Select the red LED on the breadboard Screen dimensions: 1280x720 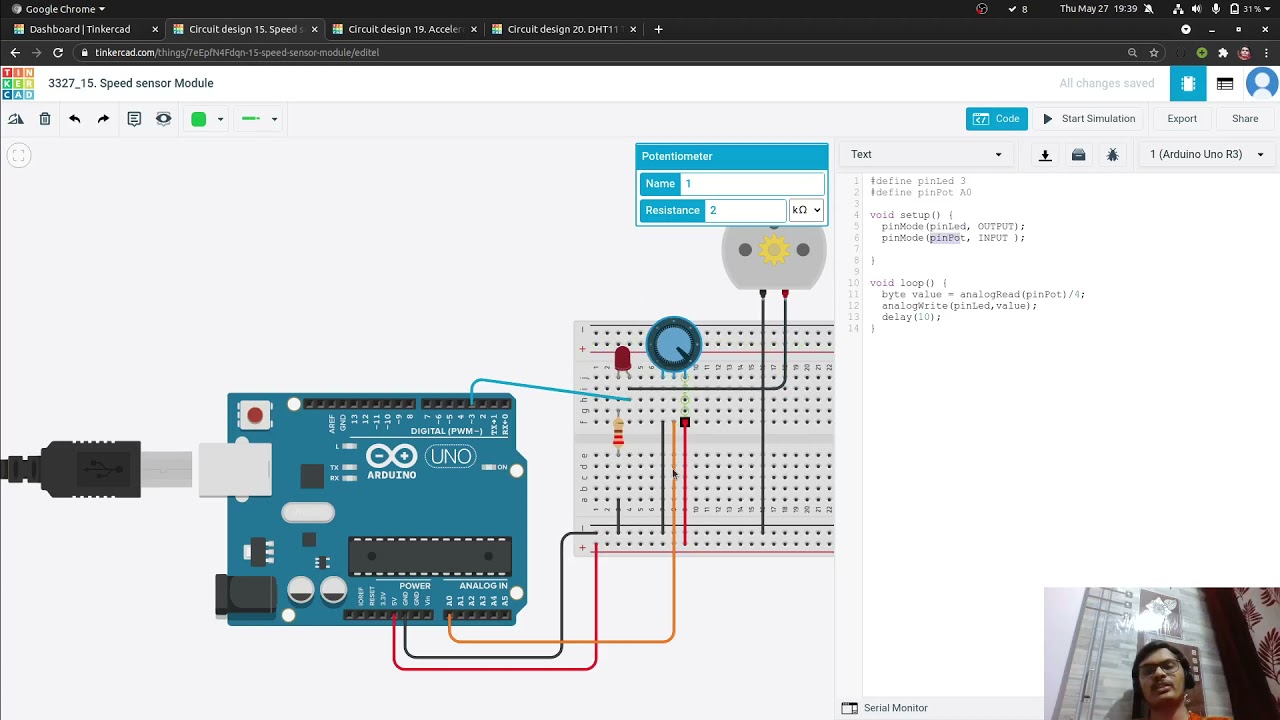623,358
